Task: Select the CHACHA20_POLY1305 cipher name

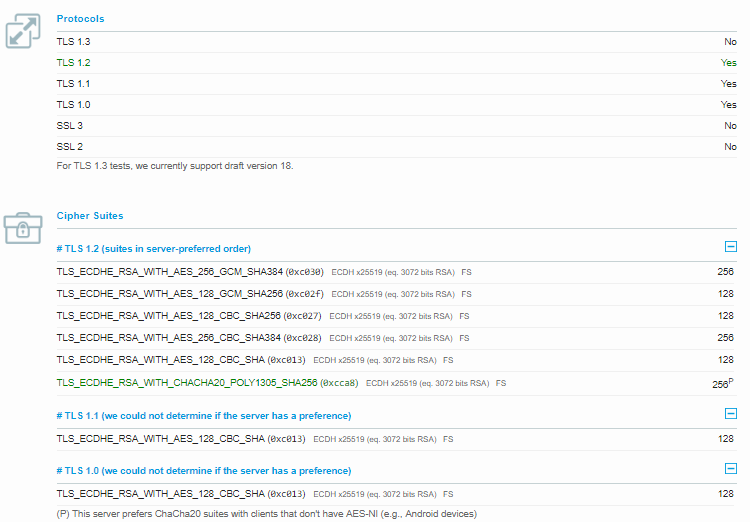Action: pyautogui.click(x=187, y=383)
